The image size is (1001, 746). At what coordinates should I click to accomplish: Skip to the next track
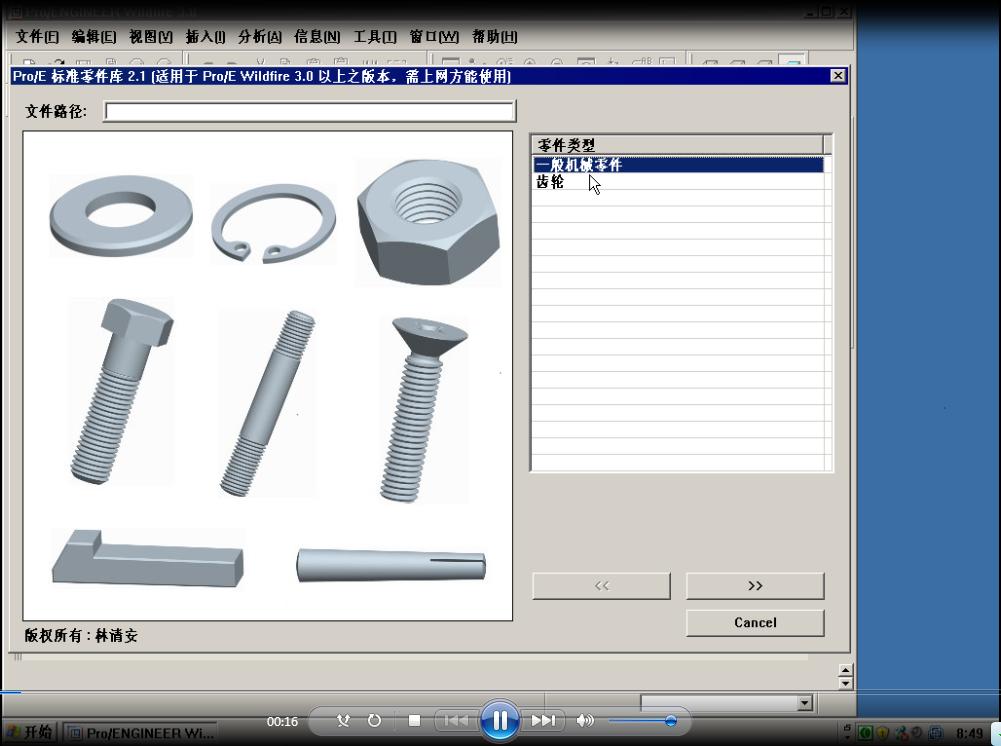click(543, 720)
